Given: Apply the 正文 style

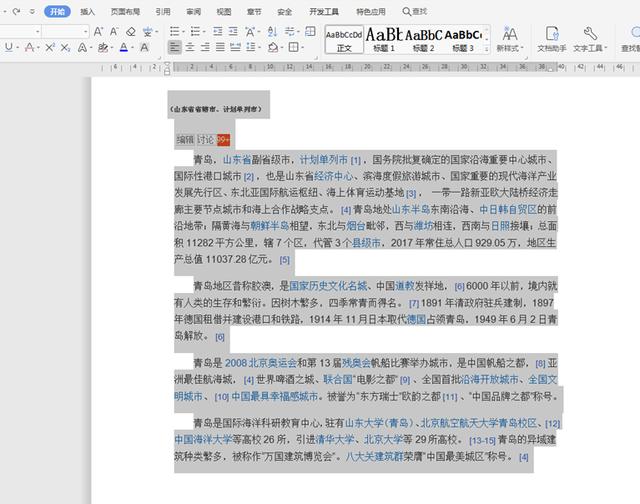Looking at the screenshot, I should (x=344, y=40).
